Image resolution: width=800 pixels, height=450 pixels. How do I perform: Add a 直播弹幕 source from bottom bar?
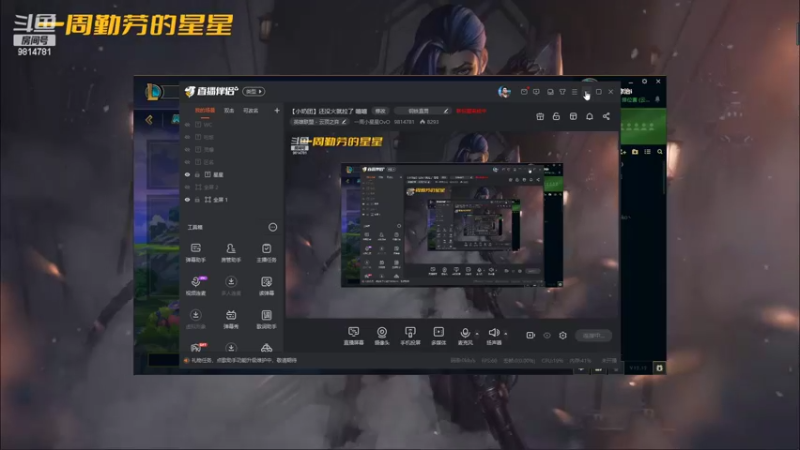353,336
